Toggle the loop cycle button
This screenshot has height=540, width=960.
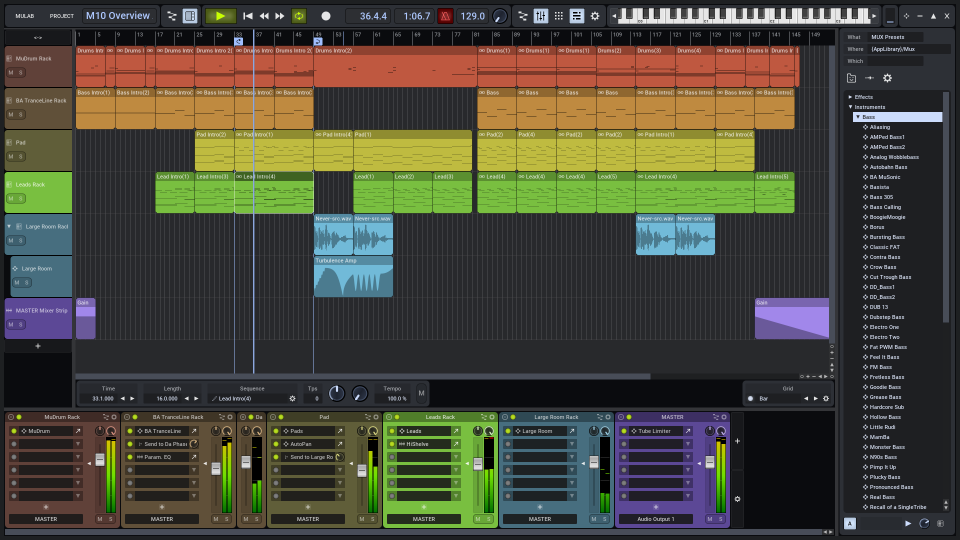299,16
